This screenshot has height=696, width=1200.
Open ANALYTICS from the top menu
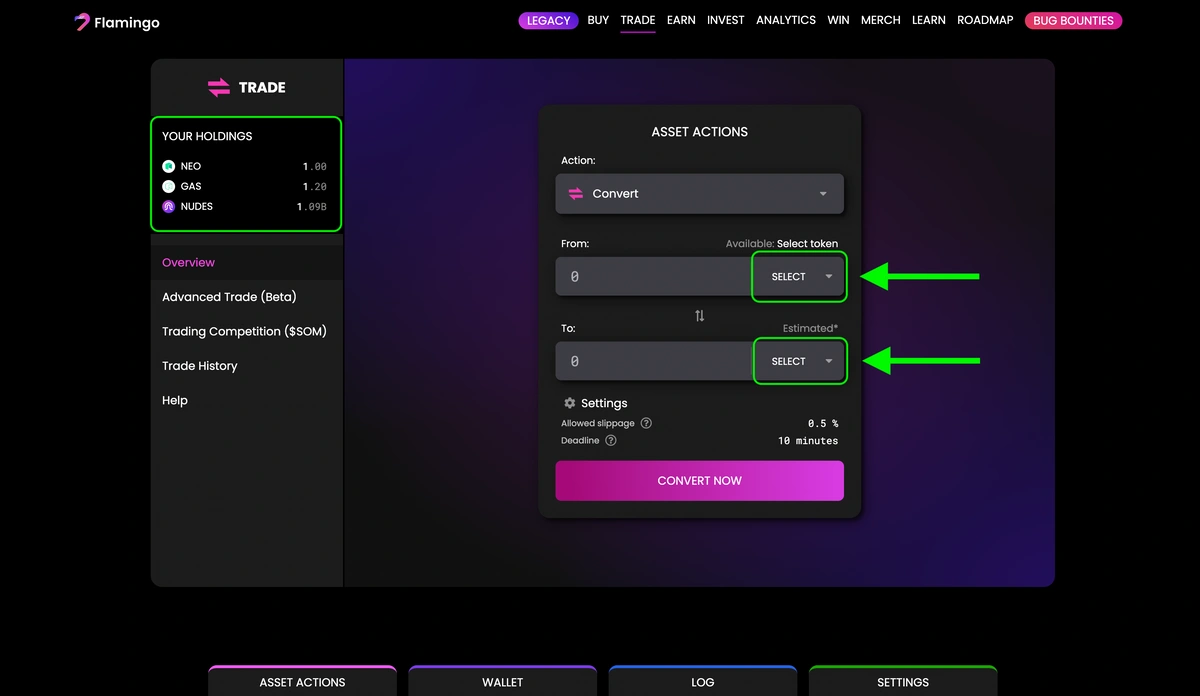pyautogui.click(x=786, y=20)
